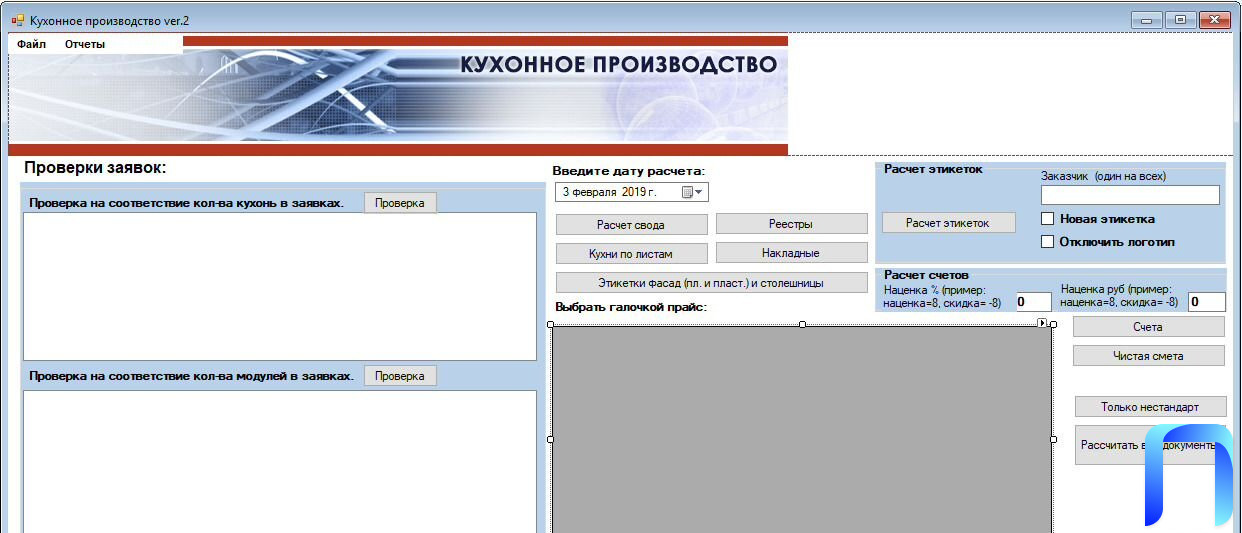Viewport: 1242px width, 533px height.
Task: Open the Файл menu
Action: pyautogui.click(x=31, y=44)
